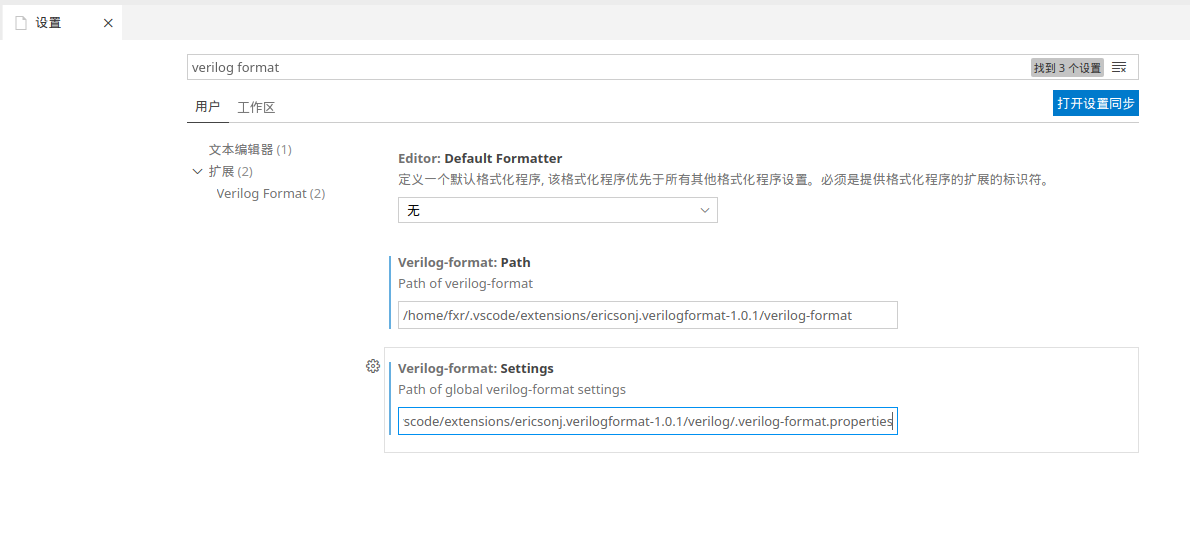The image size is (1190, 542).
Task: Clear the settings search input icon
Action: (1119, 68)
